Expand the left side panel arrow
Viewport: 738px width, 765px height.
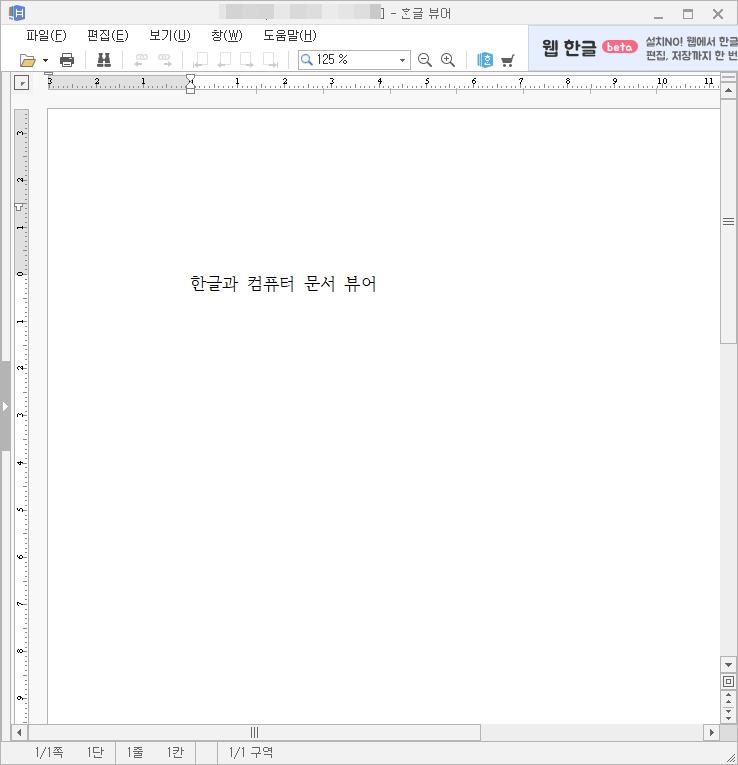[x=5, y=406]
